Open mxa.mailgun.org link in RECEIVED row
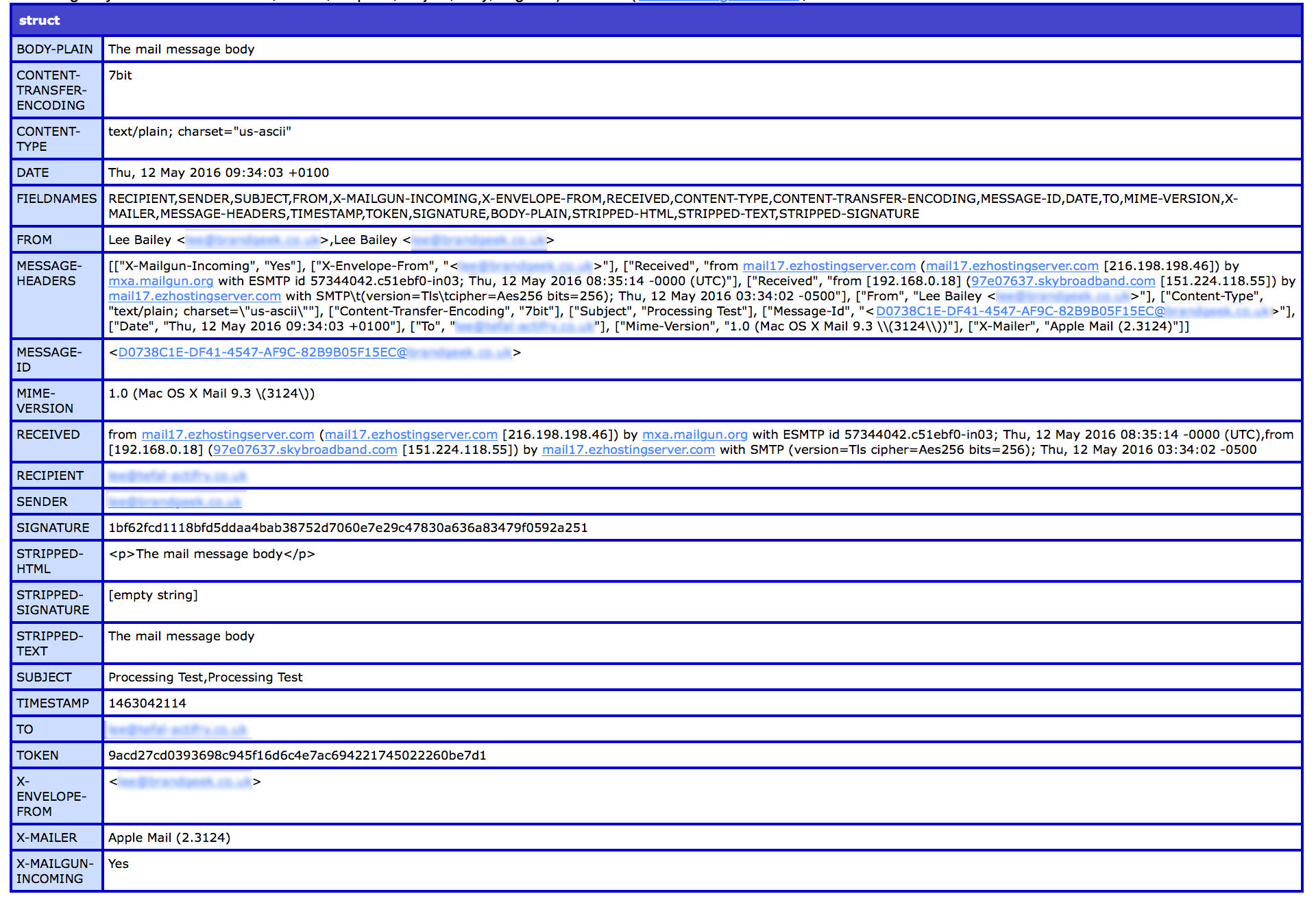 pos(694,435)
